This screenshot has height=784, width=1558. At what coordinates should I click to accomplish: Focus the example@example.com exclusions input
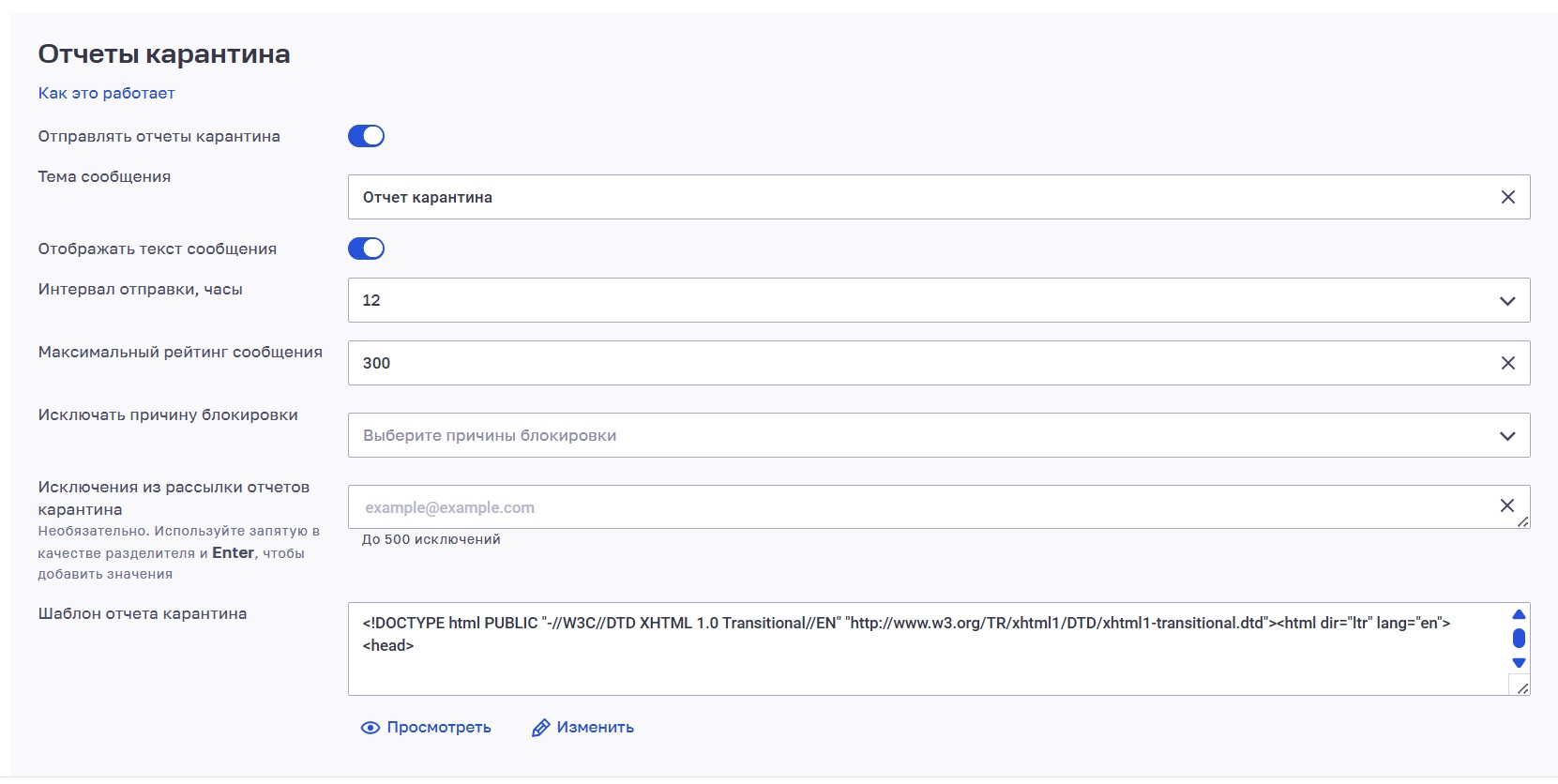click(924, 507)
